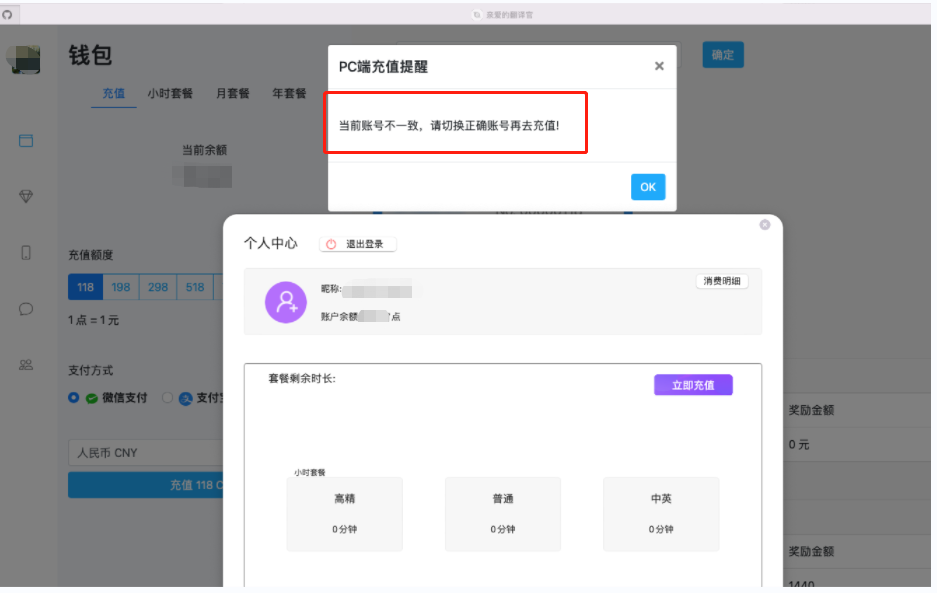Click the purple user avatar icon
This screenshot has width=937, height=593.
tap(285, 302)
